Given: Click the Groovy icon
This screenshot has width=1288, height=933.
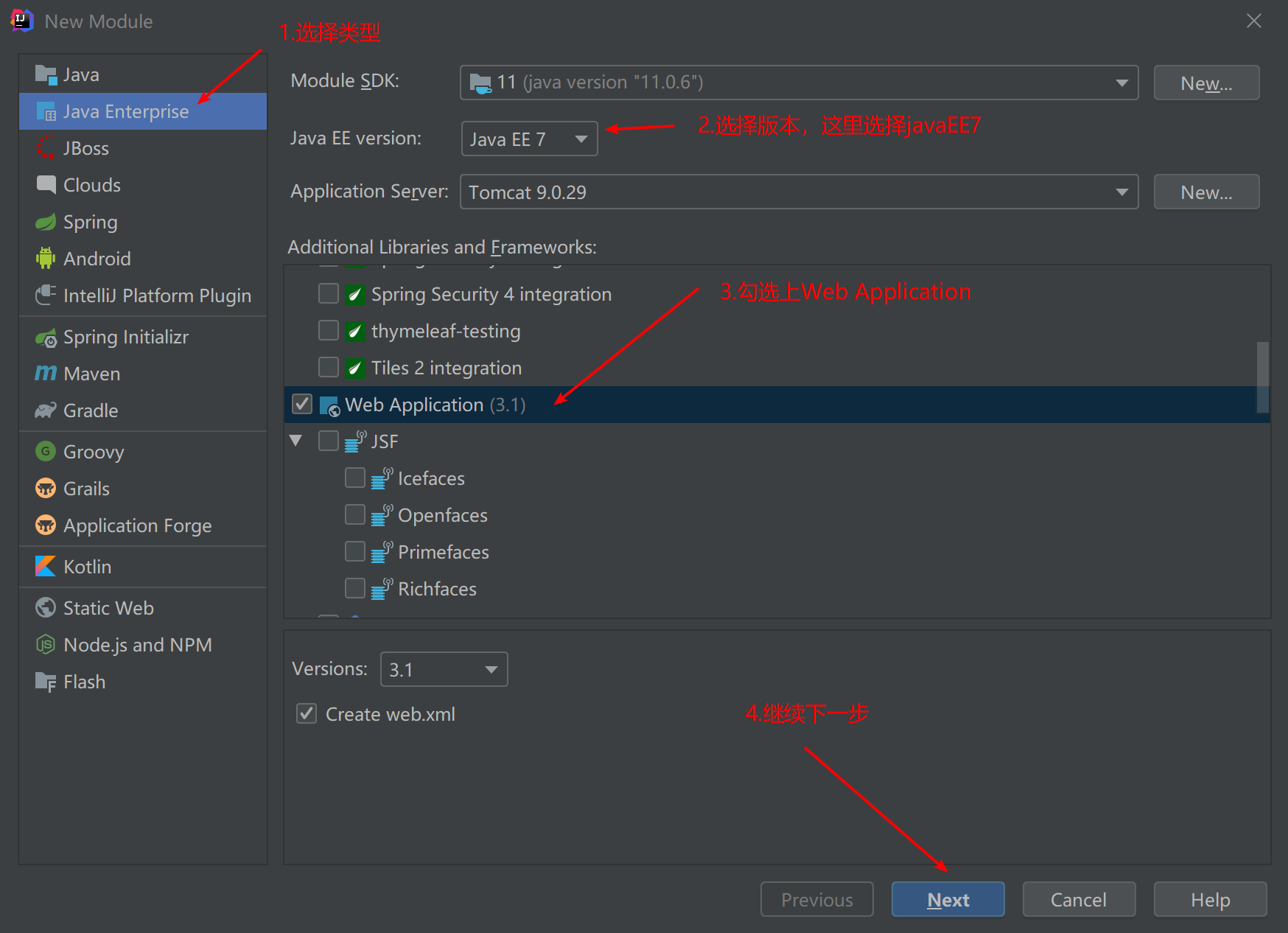Looking at the screenshot, I should pos(46,452).
